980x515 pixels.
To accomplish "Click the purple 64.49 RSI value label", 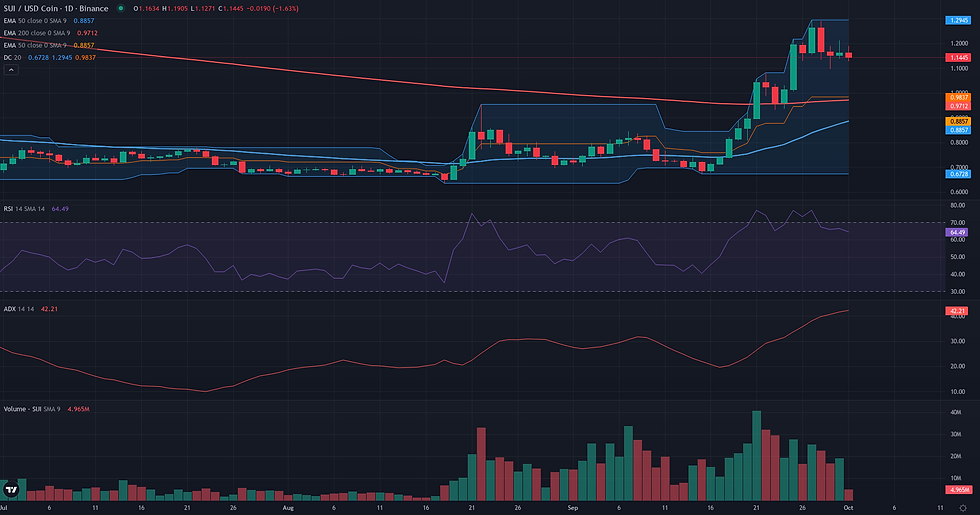I will click(958, 232).
